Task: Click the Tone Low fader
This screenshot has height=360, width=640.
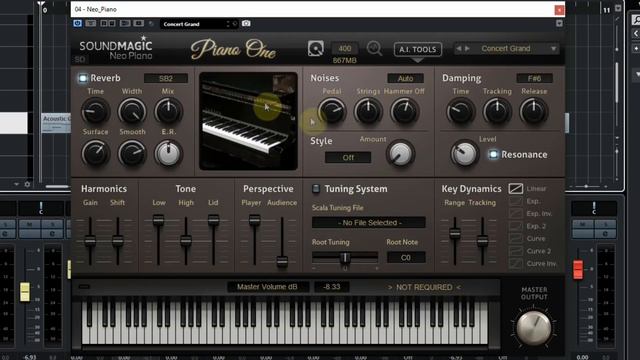Action: click(x=158, y=220)
